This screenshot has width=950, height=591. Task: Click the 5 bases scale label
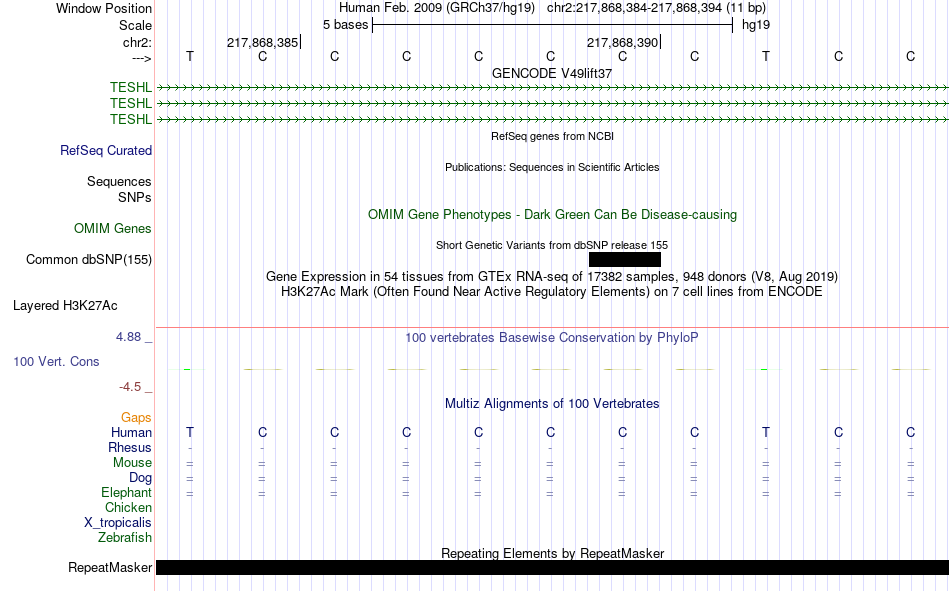coord(345,25)
